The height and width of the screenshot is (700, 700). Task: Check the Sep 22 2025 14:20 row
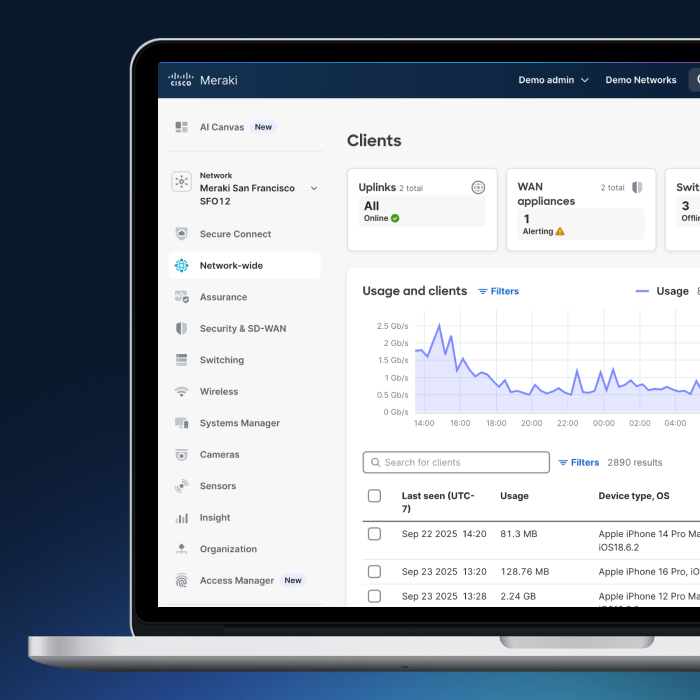point(374,534)
